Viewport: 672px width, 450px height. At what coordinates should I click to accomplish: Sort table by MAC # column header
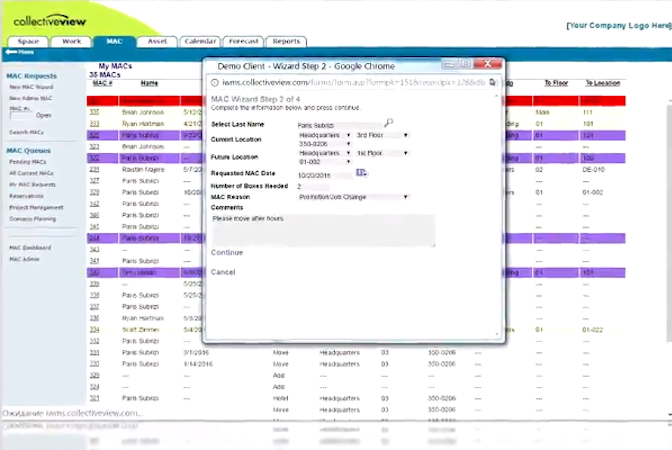[102, 83]
